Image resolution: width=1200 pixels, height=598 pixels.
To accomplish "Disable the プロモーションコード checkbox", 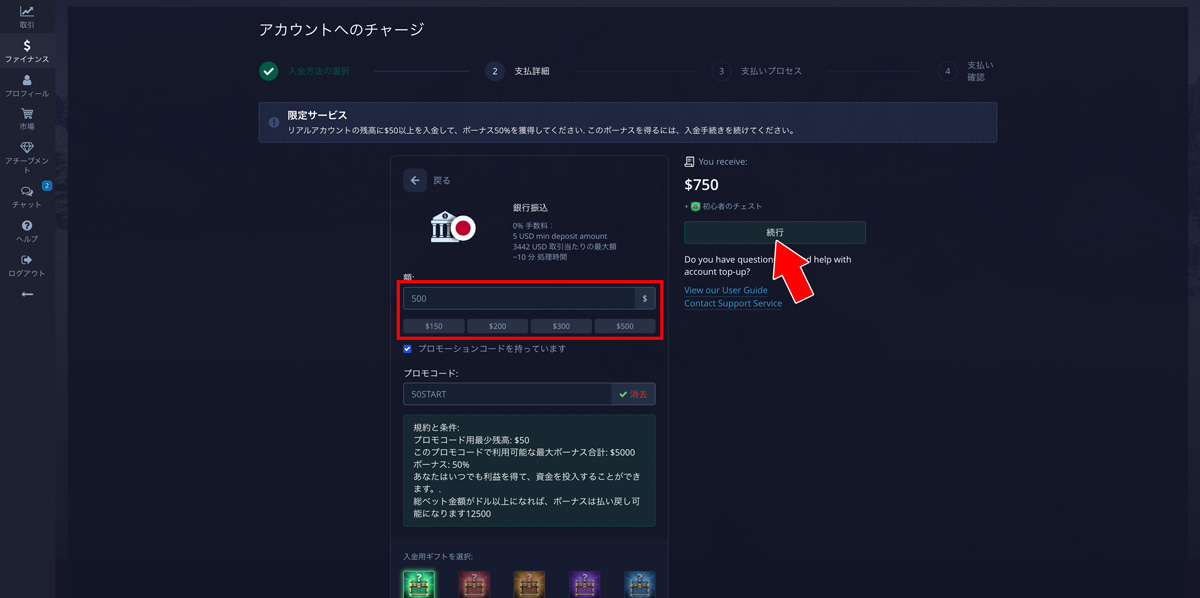I will tap(407, 348).
